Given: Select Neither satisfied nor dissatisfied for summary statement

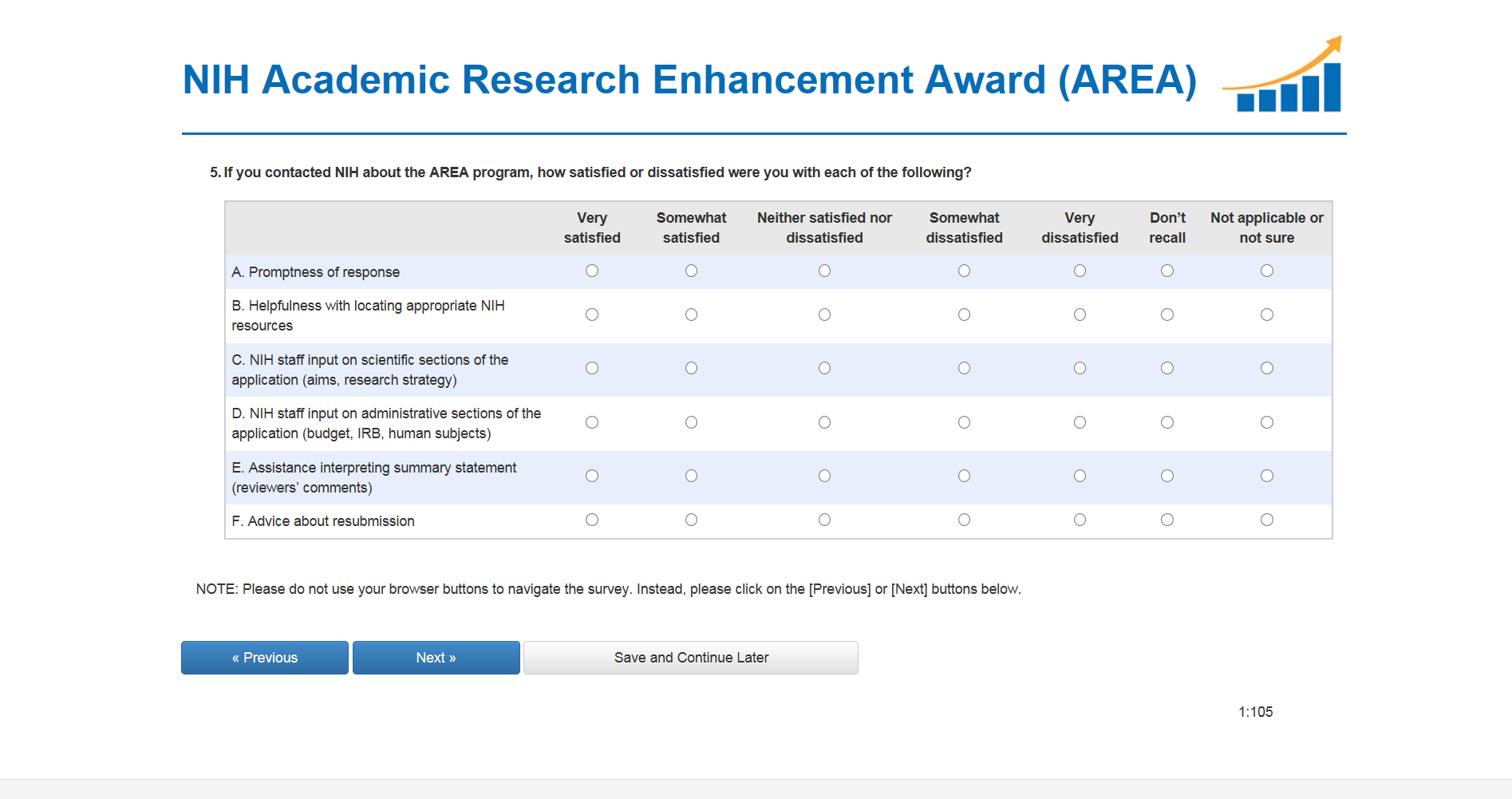Looking at the screenshot, I should point(824,477).
